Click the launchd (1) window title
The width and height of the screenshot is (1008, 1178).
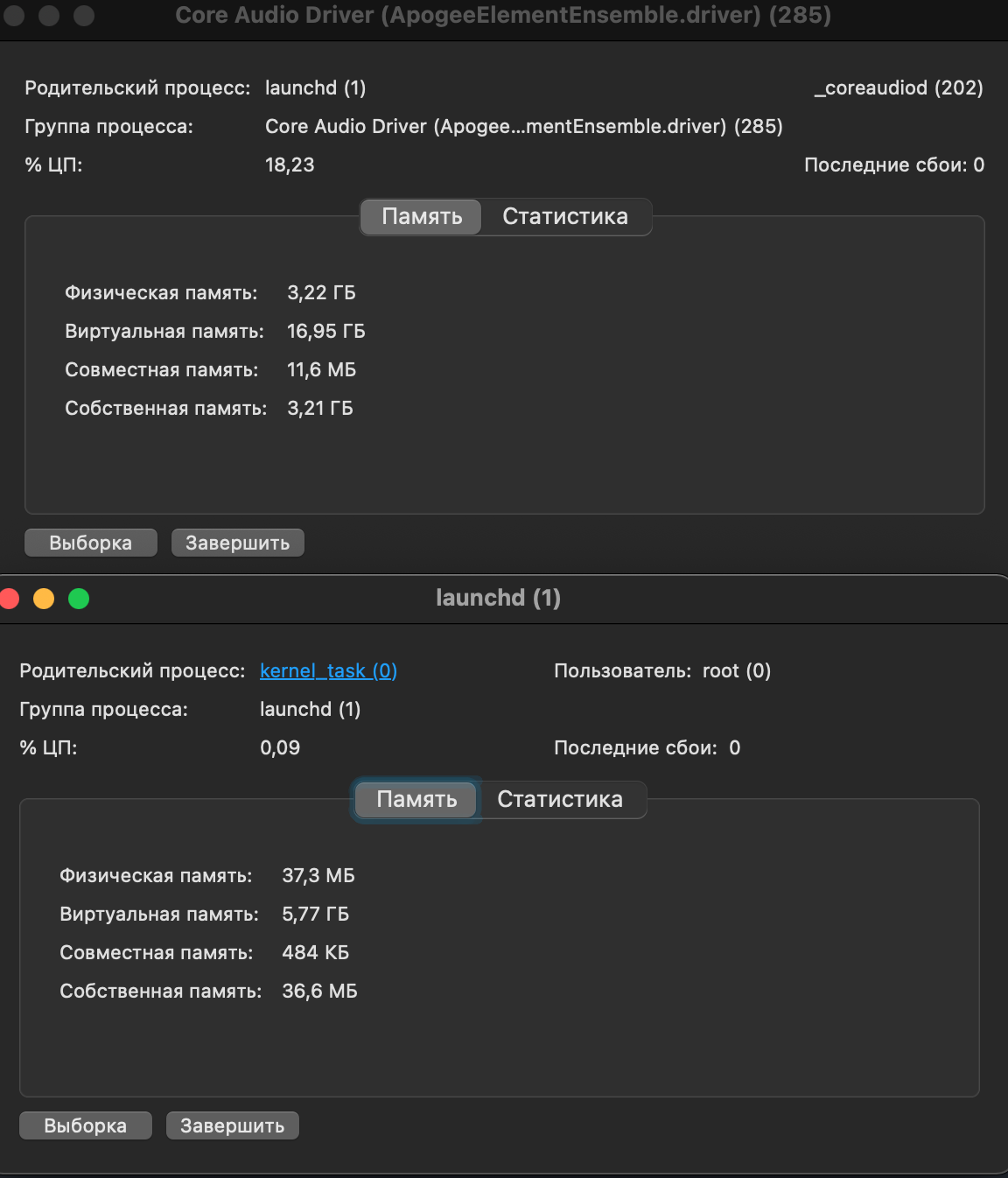click(x=498, y=598)
